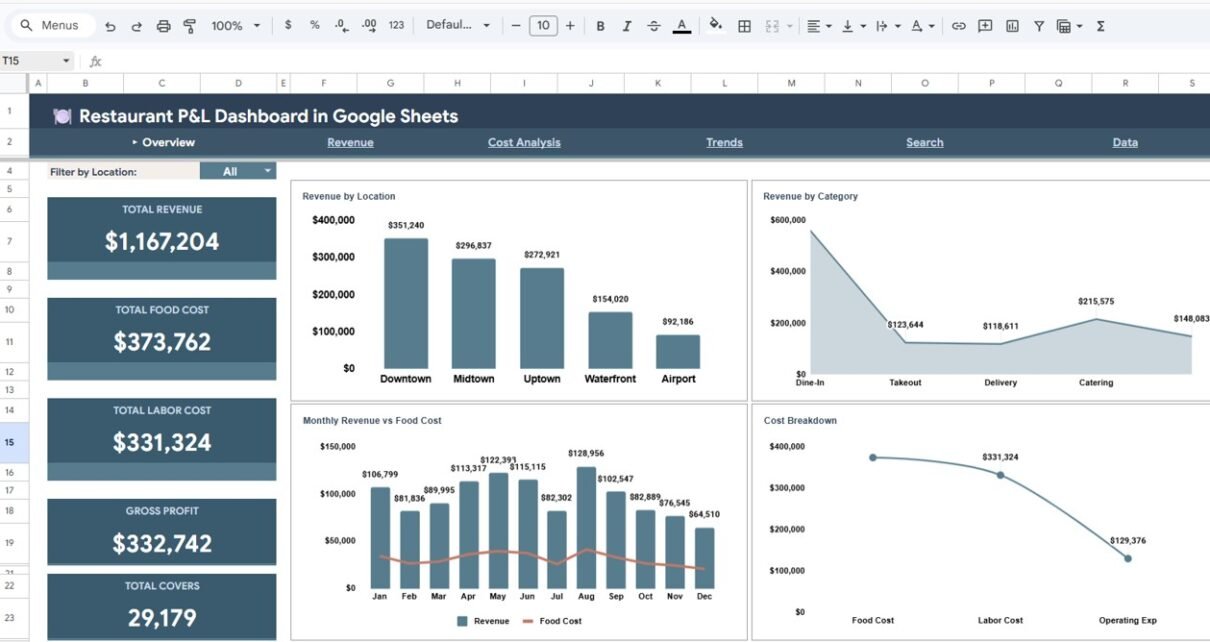
Task: Select the Paint format tool
Action: [x=190, y=26]
